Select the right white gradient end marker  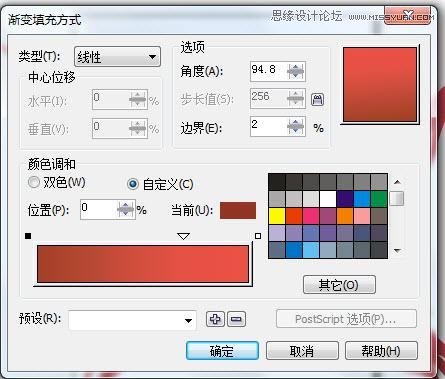[x=258, y=236]
